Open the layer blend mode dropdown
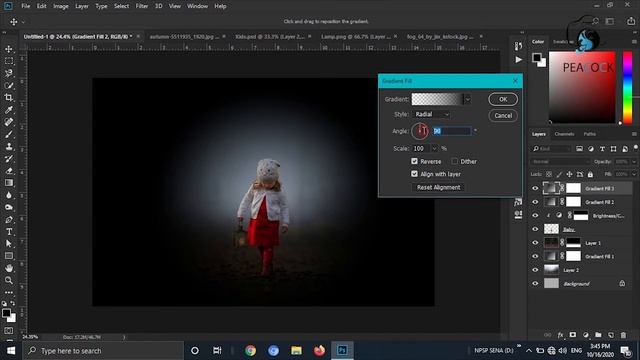640x360 pixels. 560,162
